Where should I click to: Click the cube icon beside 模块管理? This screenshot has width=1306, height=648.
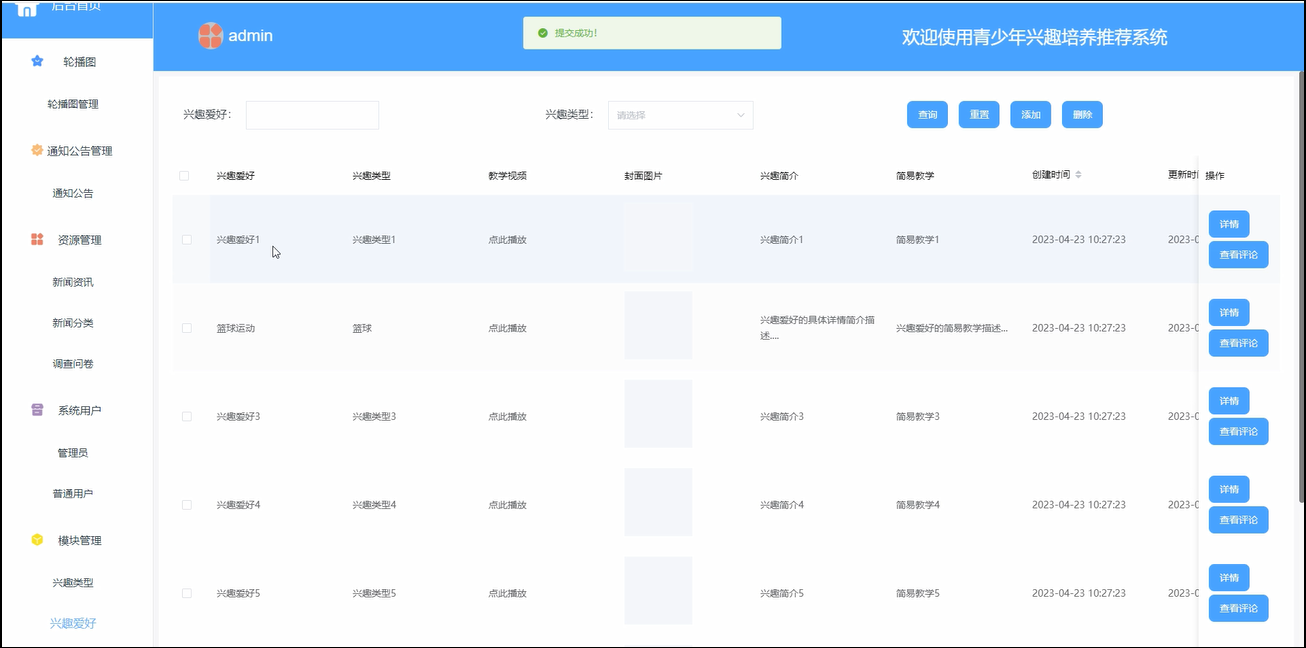(37, 540)
